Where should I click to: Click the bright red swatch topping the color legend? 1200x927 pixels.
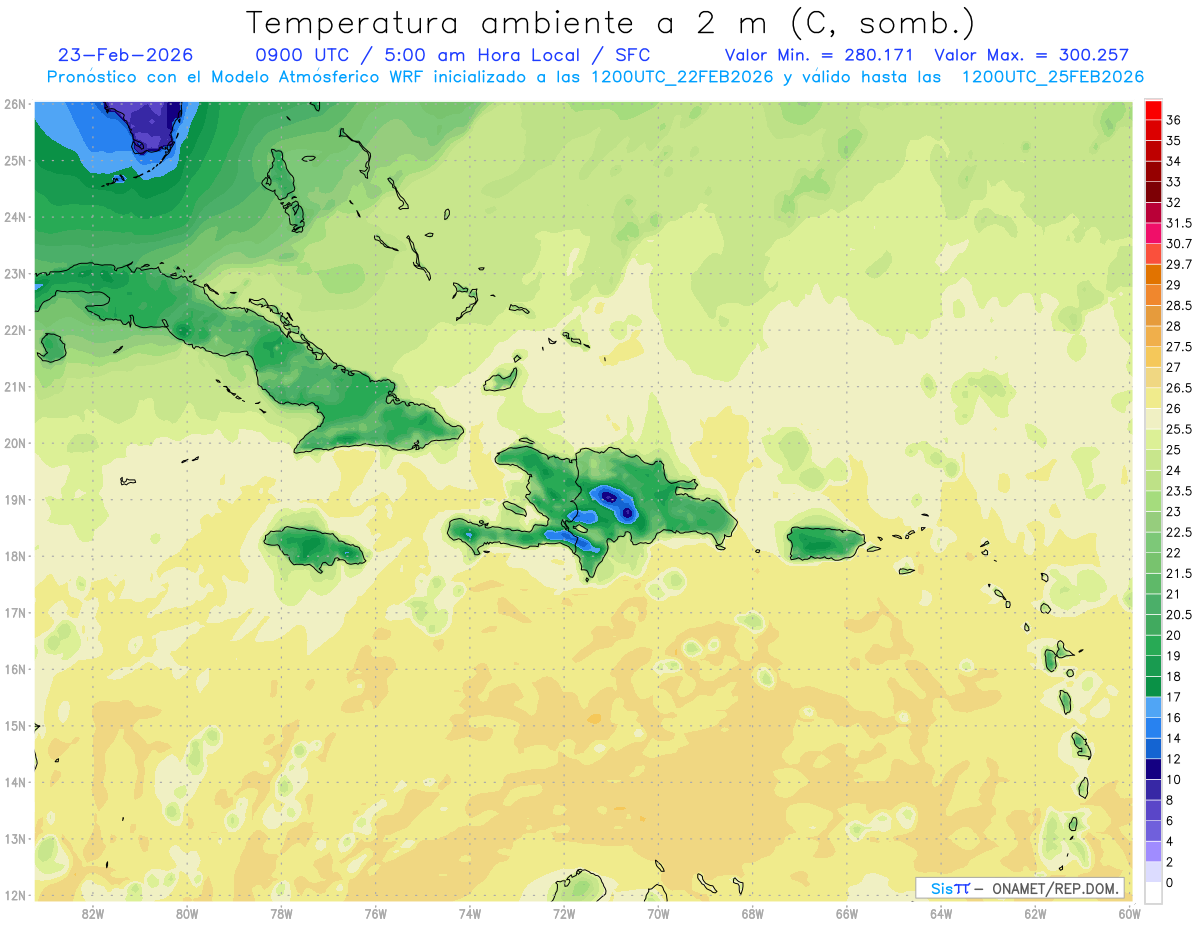1153,109
